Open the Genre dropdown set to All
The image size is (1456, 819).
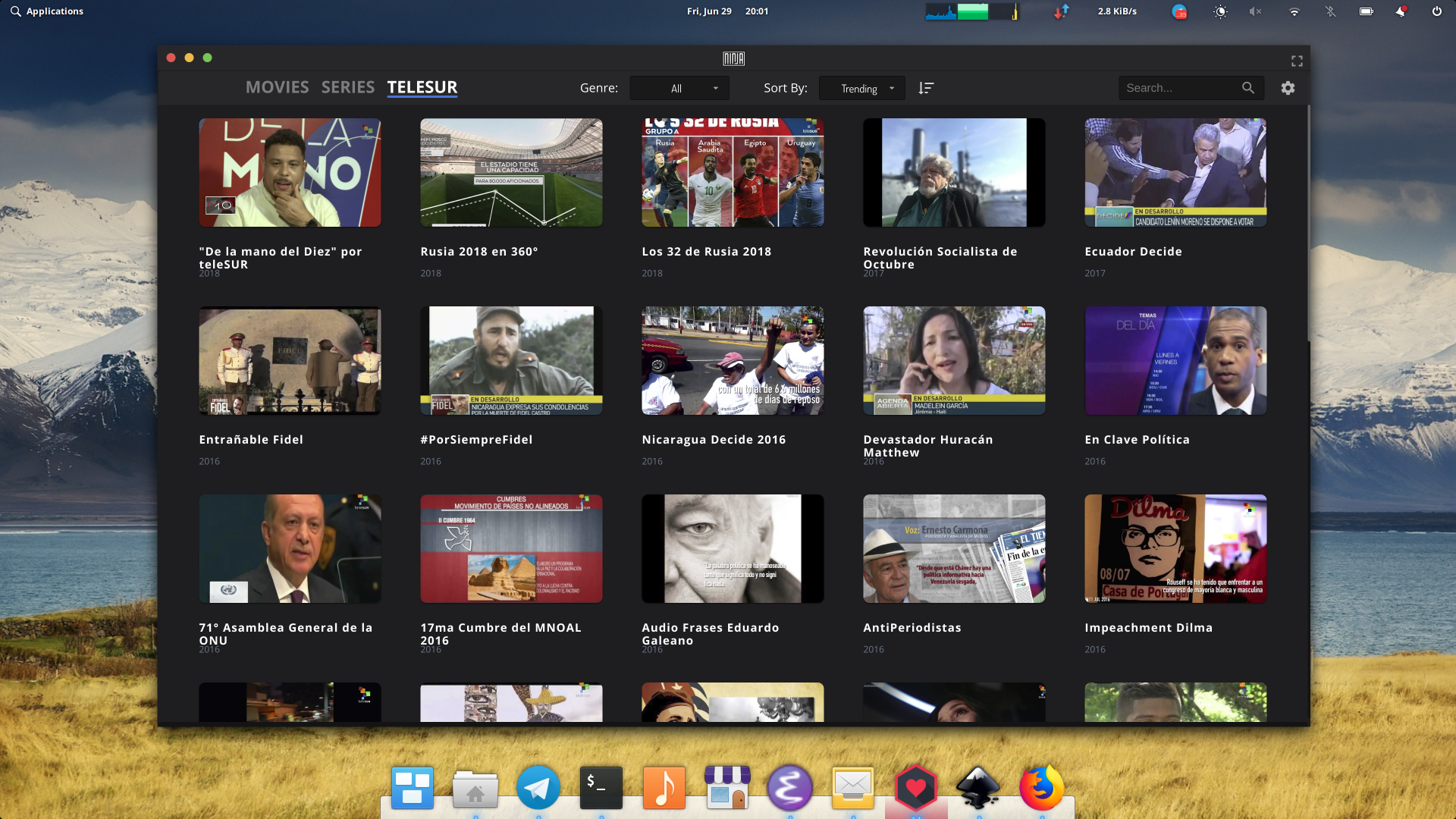click(x=679, y=88)
